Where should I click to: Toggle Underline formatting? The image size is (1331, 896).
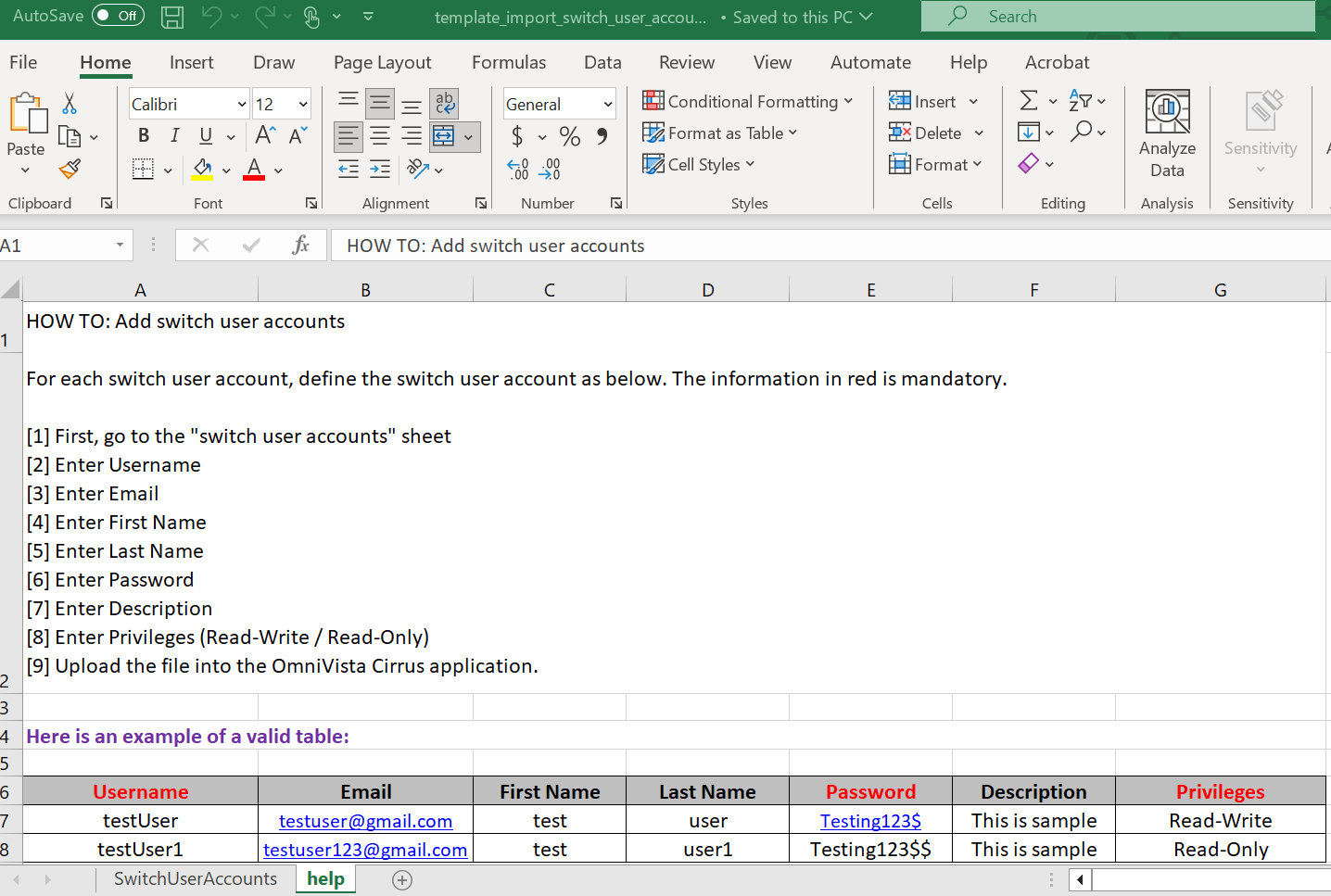click(x=206, y=135)
